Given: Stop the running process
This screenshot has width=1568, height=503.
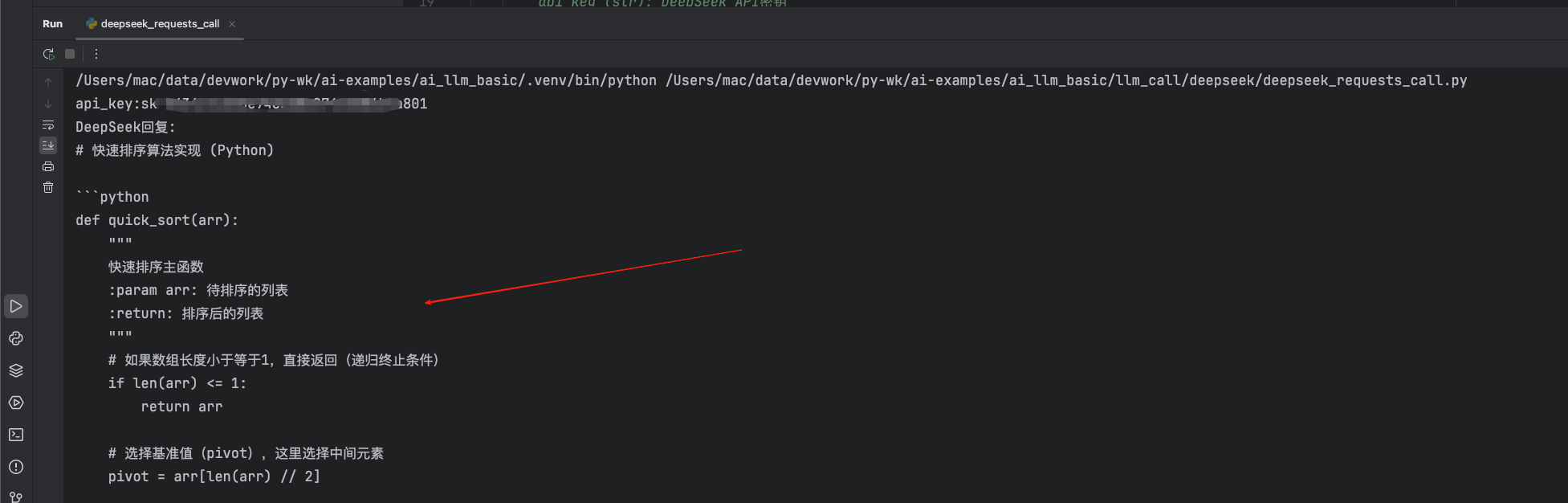Looking at the screenshot, I should [x=70, y=54].
